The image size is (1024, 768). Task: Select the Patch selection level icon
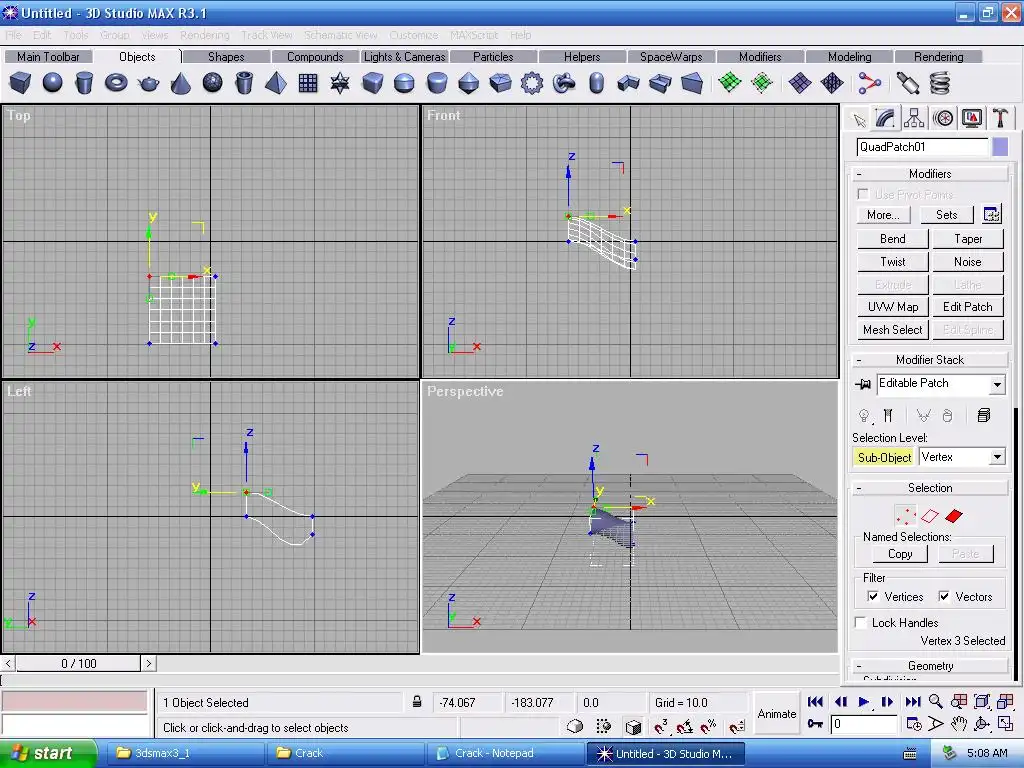point(954,516)
